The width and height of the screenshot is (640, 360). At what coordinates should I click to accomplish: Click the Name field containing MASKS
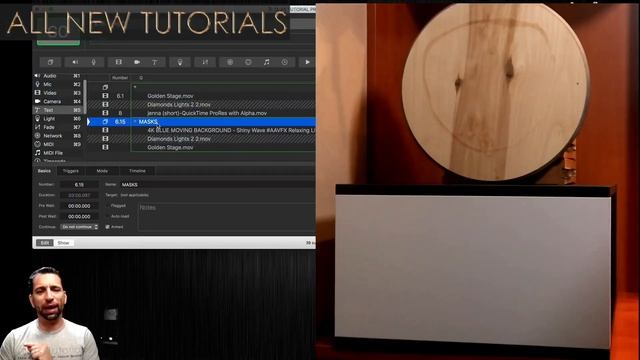pos(218,184)
